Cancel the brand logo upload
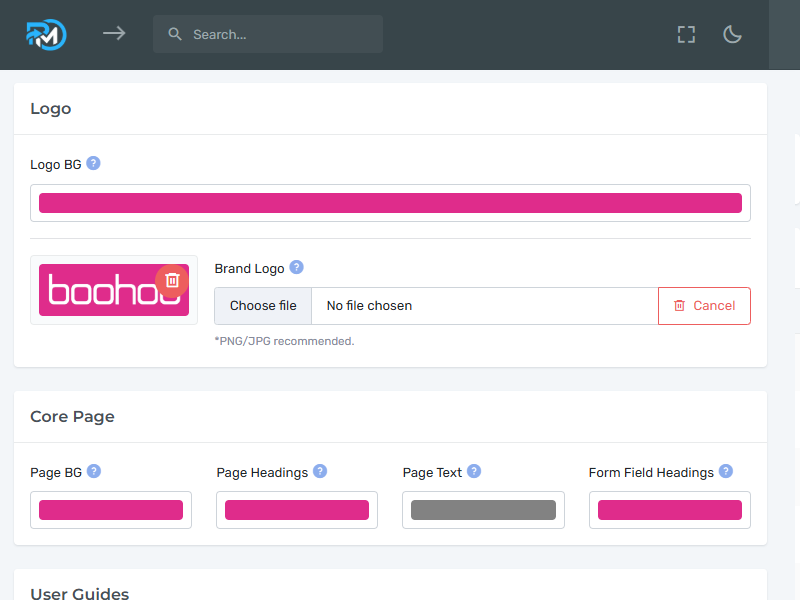 tap(704, 306)
